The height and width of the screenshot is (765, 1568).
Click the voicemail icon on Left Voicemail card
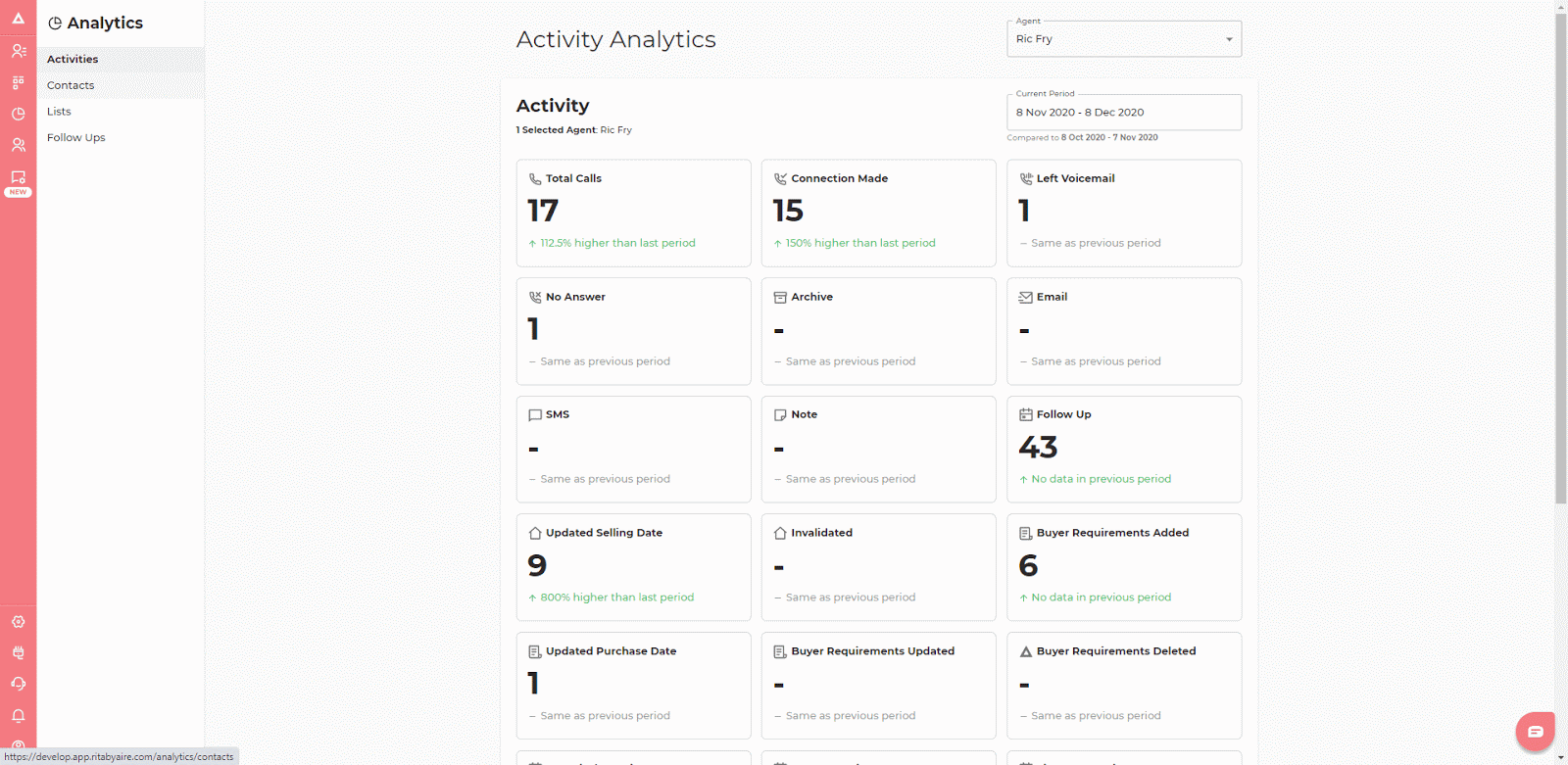pos(1025,179)
